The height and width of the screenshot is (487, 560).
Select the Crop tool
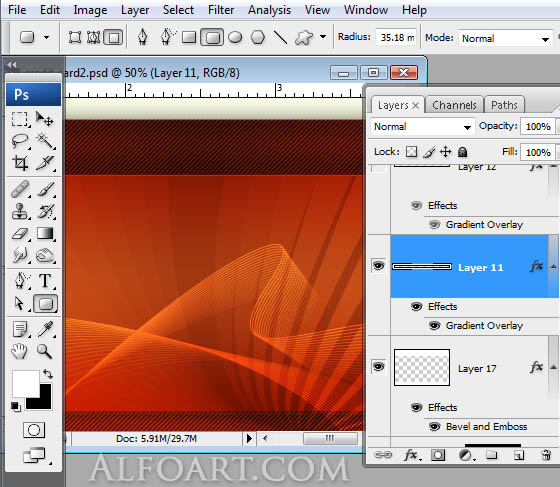point(20,163)
